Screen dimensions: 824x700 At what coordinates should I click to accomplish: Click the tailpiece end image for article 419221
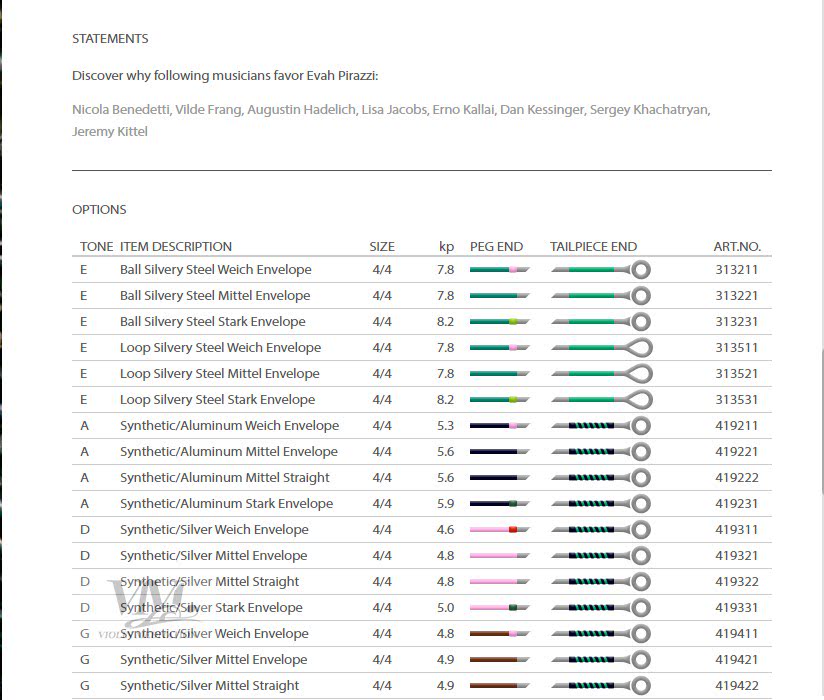[601, 451]
